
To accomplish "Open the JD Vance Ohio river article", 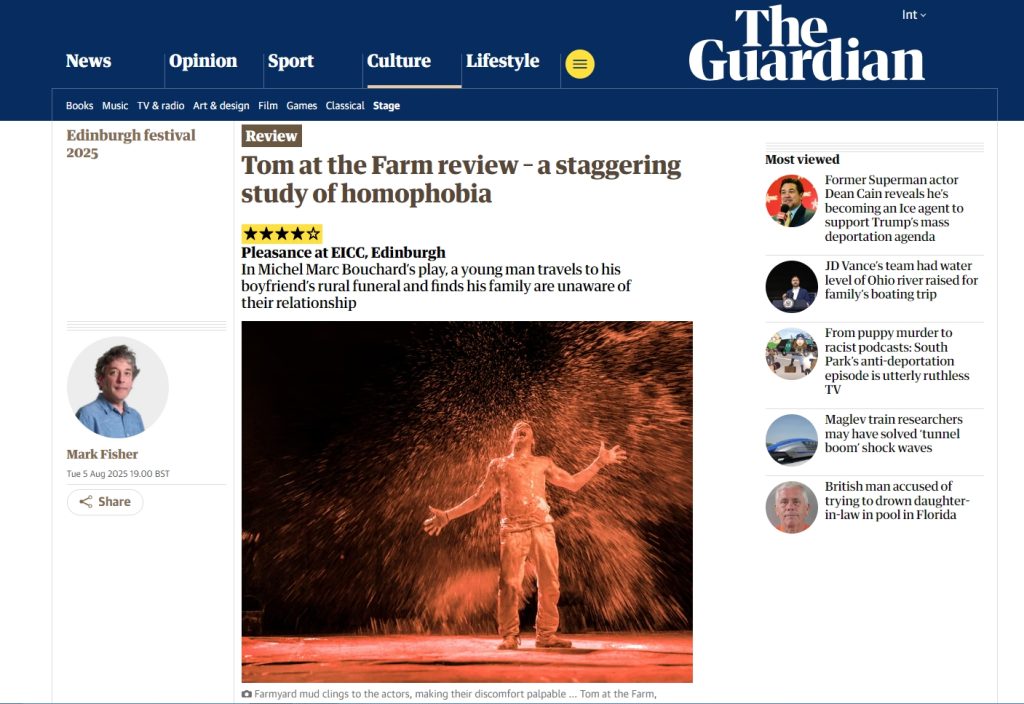I will pyautogui.click(x=901, y=280).
